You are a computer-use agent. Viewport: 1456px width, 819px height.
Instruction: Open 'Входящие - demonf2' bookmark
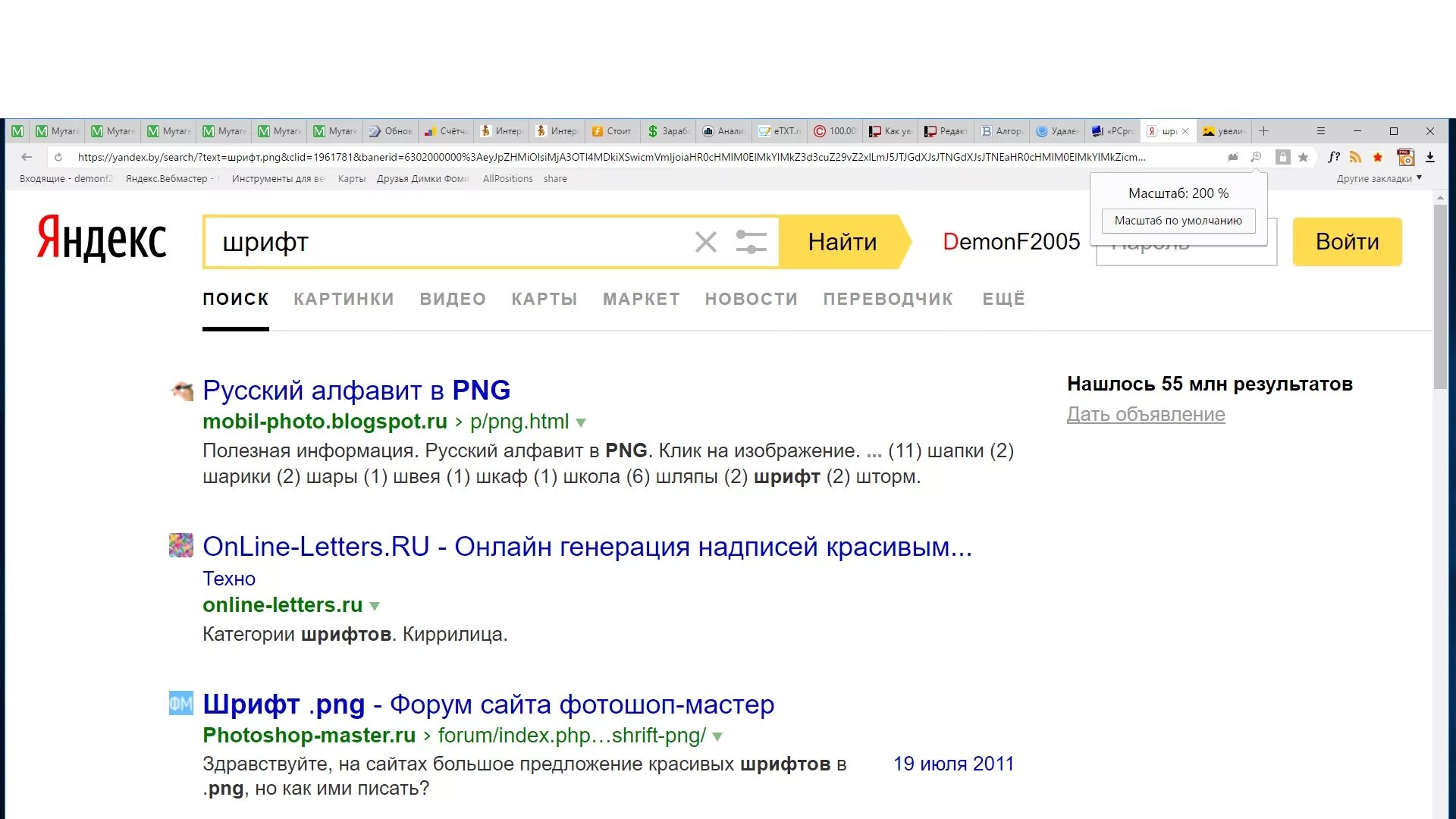click(66, 179)
